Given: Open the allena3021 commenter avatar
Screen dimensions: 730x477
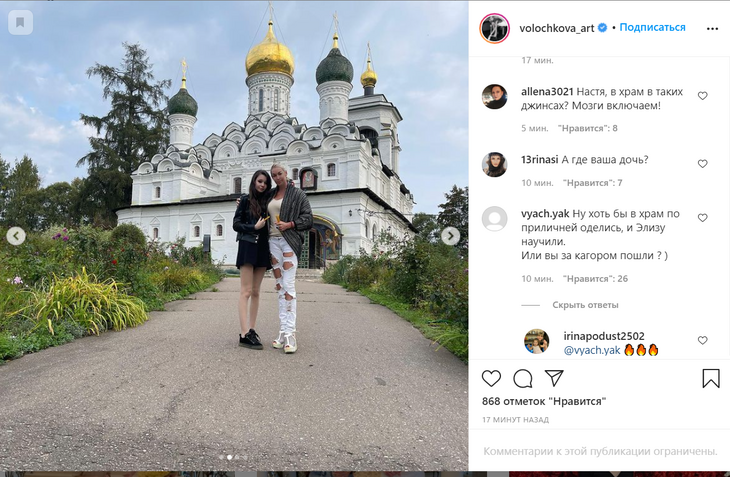Looking at the screenshot, I should coord(494,97).
